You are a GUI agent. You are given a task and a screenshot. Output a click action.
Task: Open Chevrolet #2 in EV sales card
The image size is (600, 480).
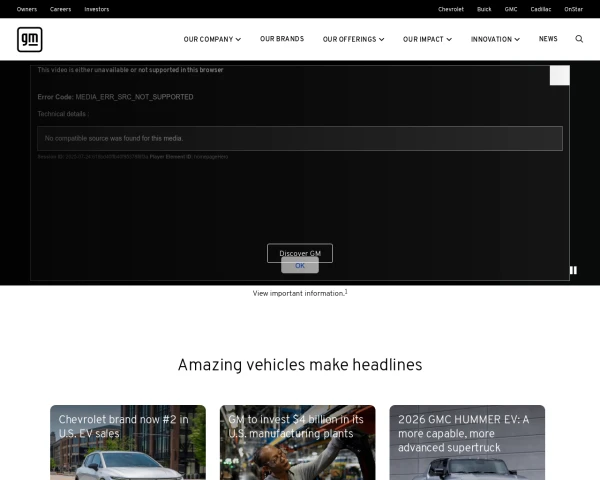[x=128, y=442]
